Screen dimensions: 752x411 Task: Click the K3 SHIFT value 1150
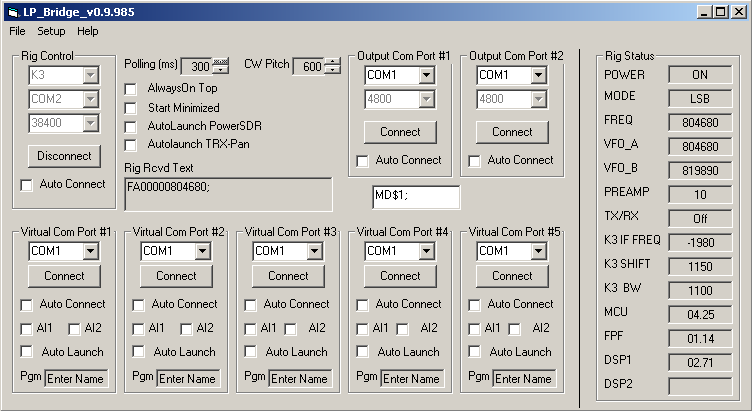(700, 267)
